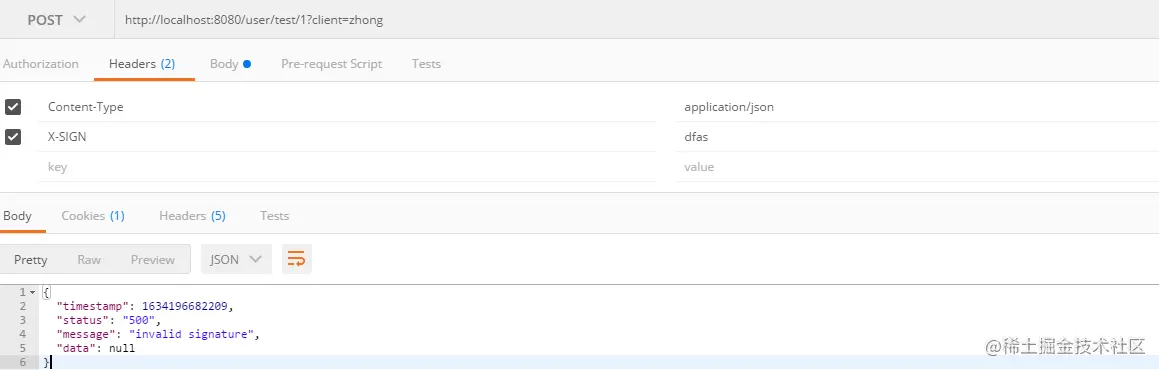
Task: Switch to the Authorization tab
Action: [41, 64]
